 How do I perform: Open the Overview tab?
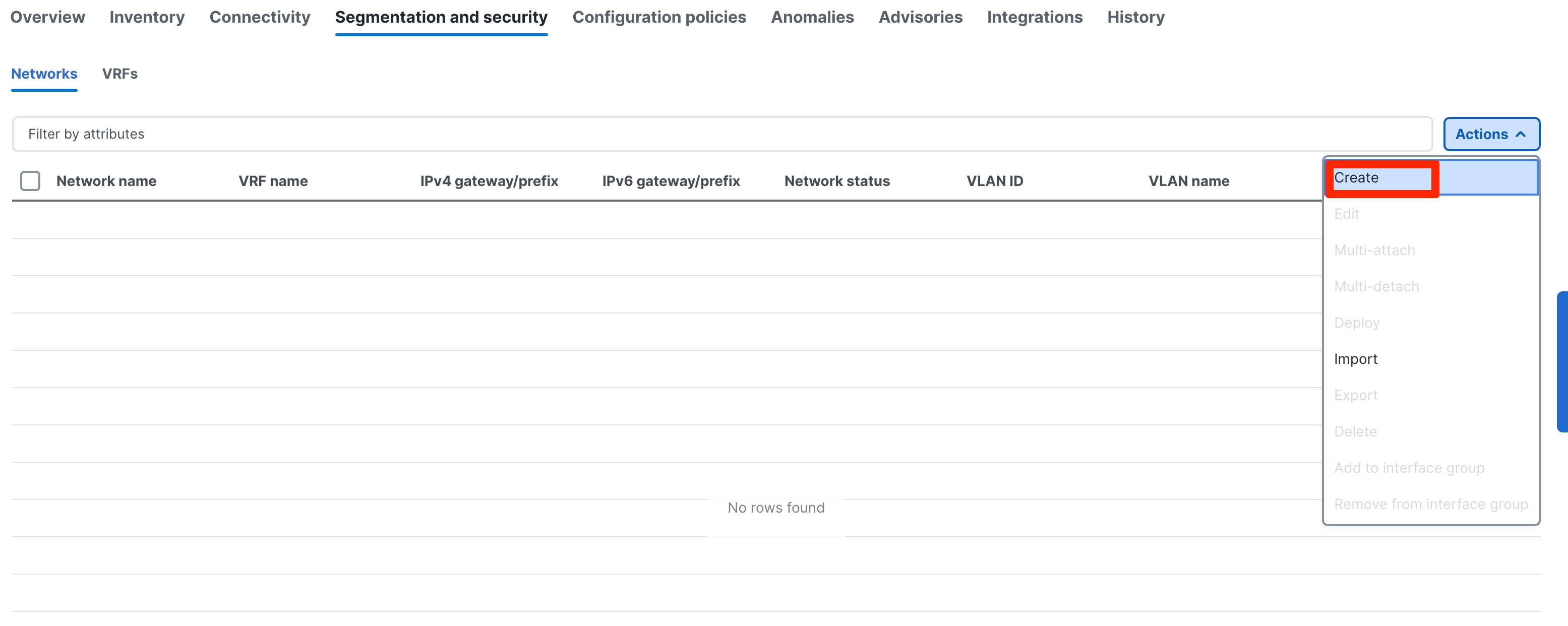coord(47,17)
